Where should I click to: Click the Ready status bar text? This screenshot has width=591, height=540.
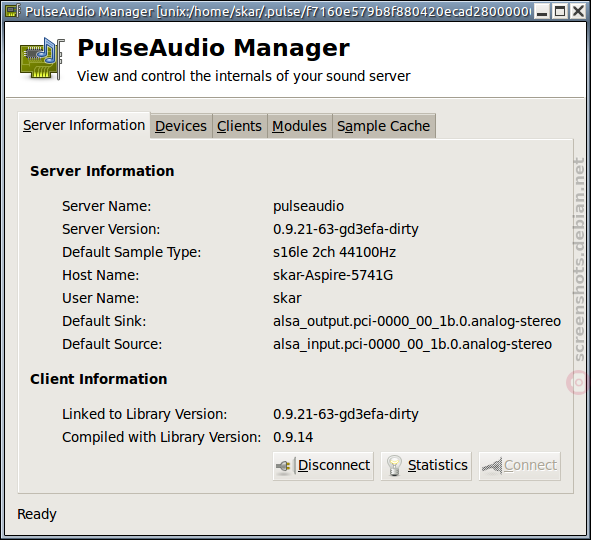pyautogui.click(x=37, y=514)
